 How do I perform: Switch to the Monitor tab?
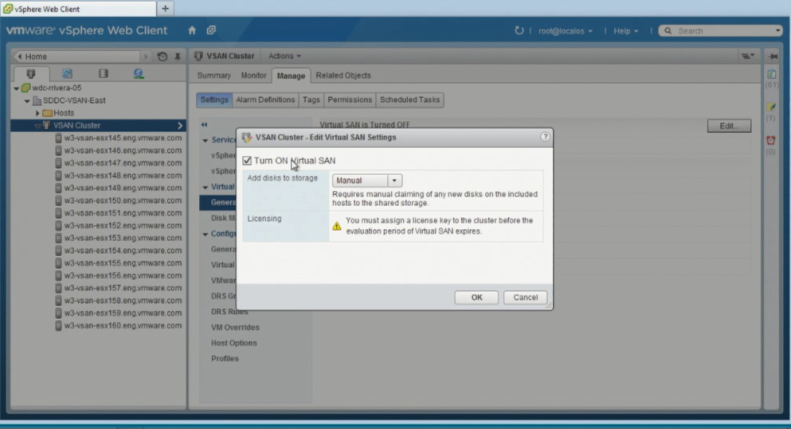(x=253, y=75)
